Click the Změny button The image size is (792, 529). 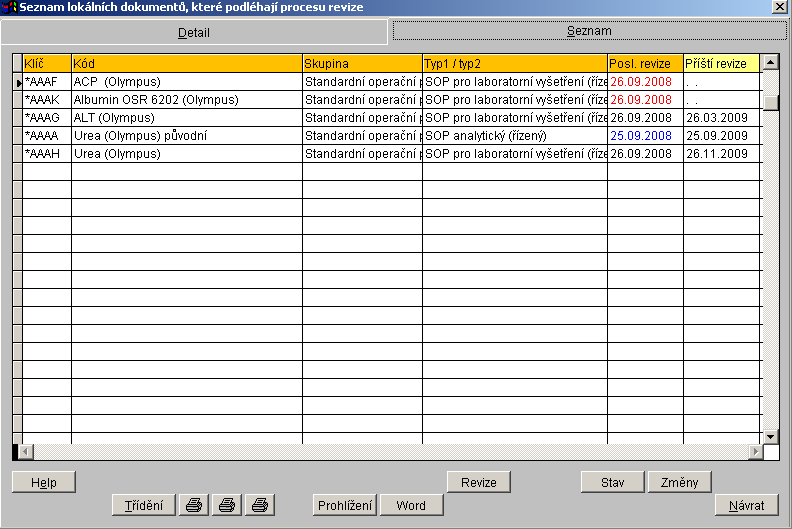point(679,482)
